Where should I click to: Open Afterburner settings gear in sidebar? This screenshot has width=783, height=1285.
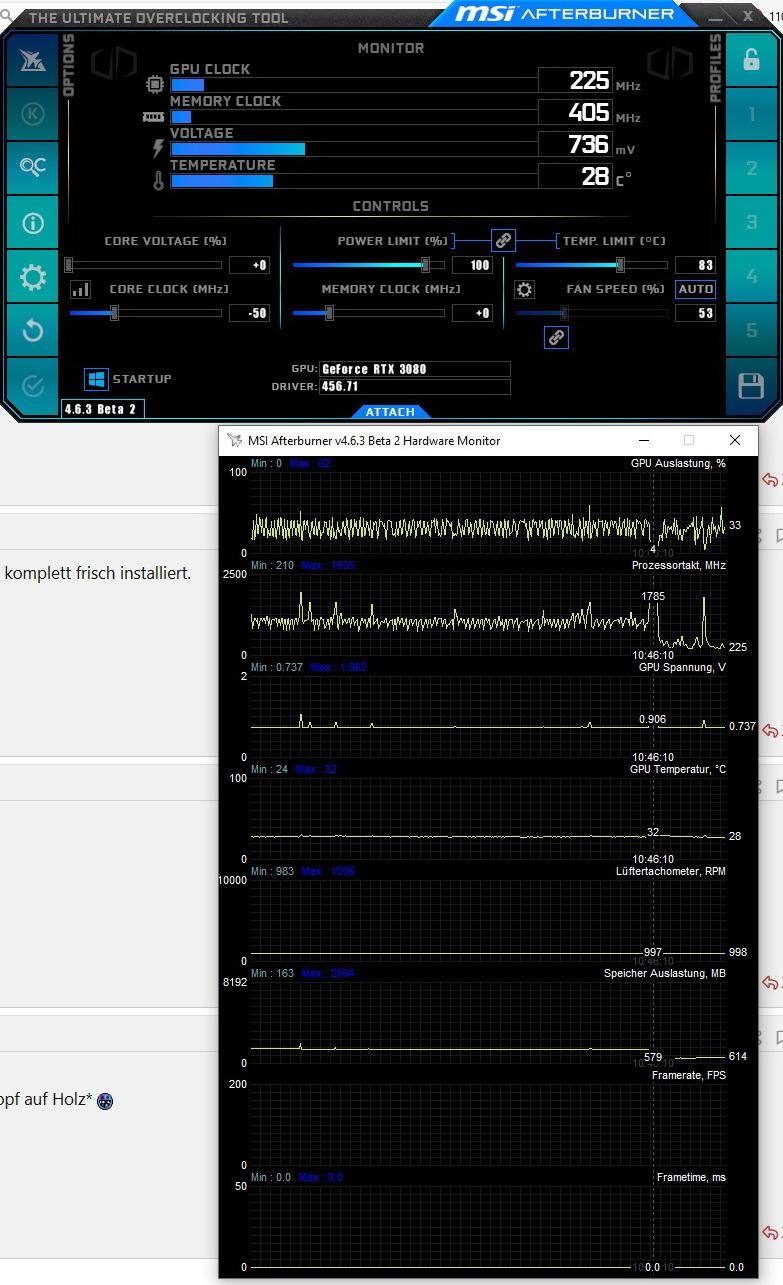[33, 277]
